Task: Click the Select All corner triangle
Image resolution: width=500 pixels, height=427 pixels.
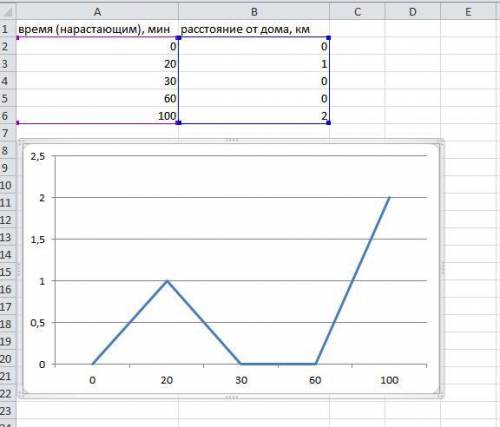Action: coord(8,12)
